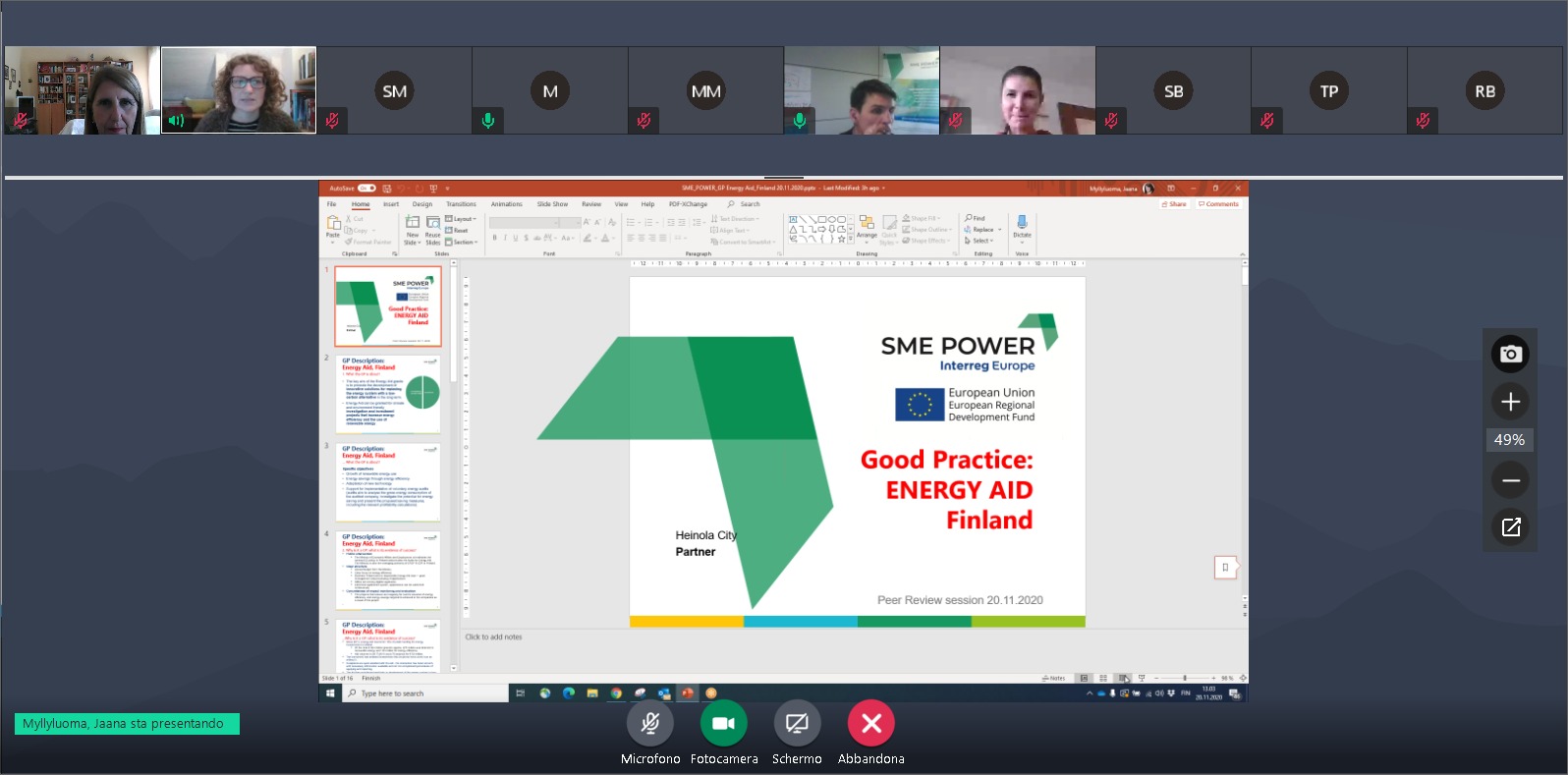Open the Animations ribbon tab
1568x775 pixels.
tap(507, 204)
